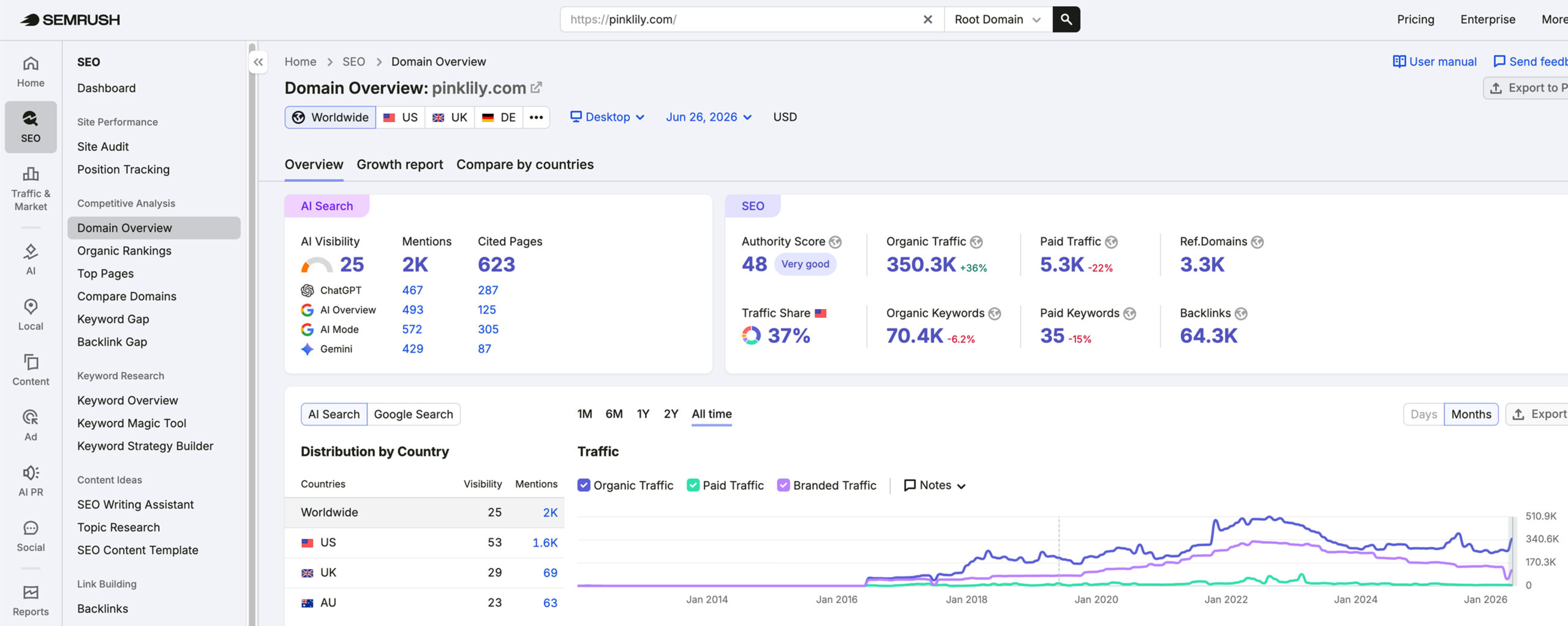Viewport: 1568px width, 626px height.
Task: Open Desktop device dropdown
Action: click(607, 117)
